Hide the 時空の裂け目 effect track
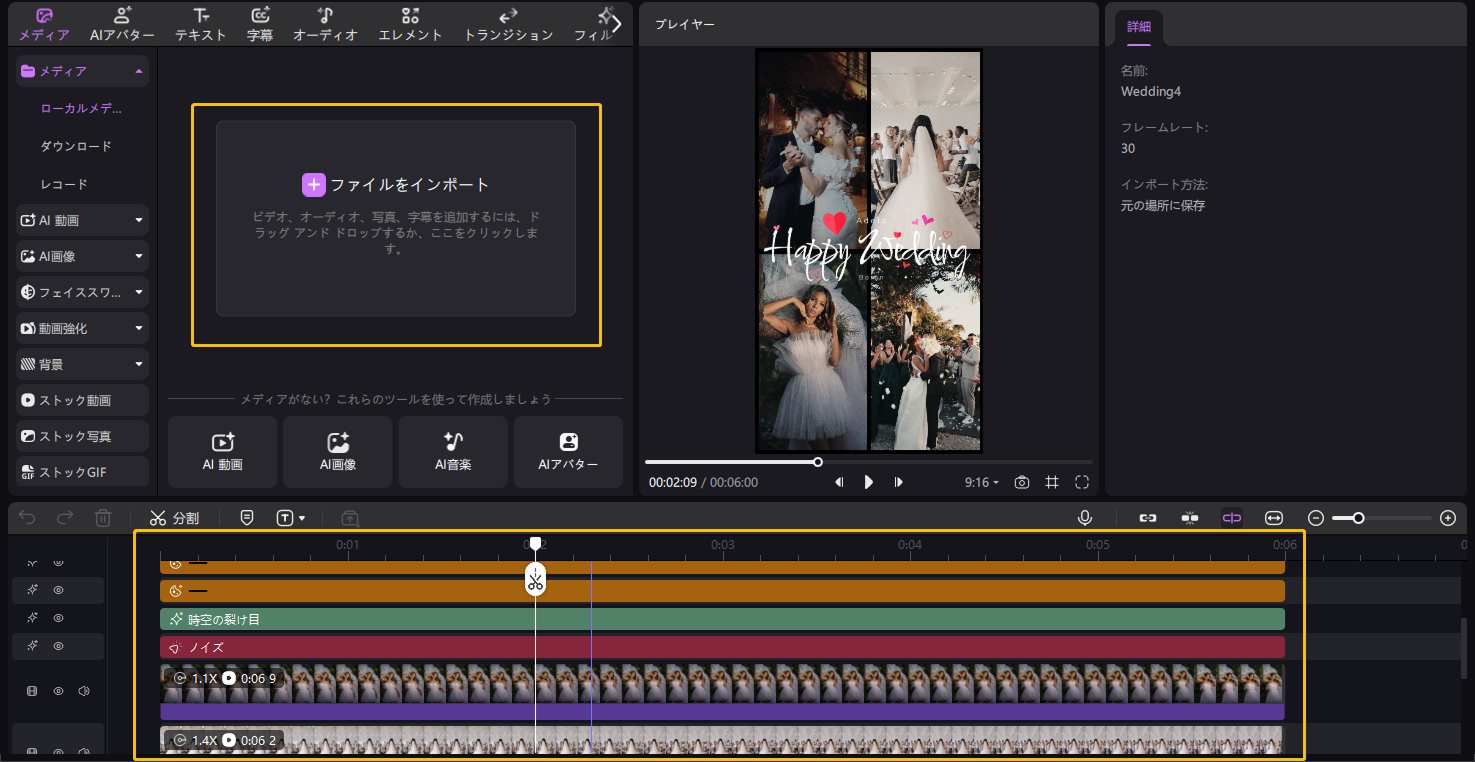Image resolution: width=1475 pixels, height=762 pixels. point(59,618)
